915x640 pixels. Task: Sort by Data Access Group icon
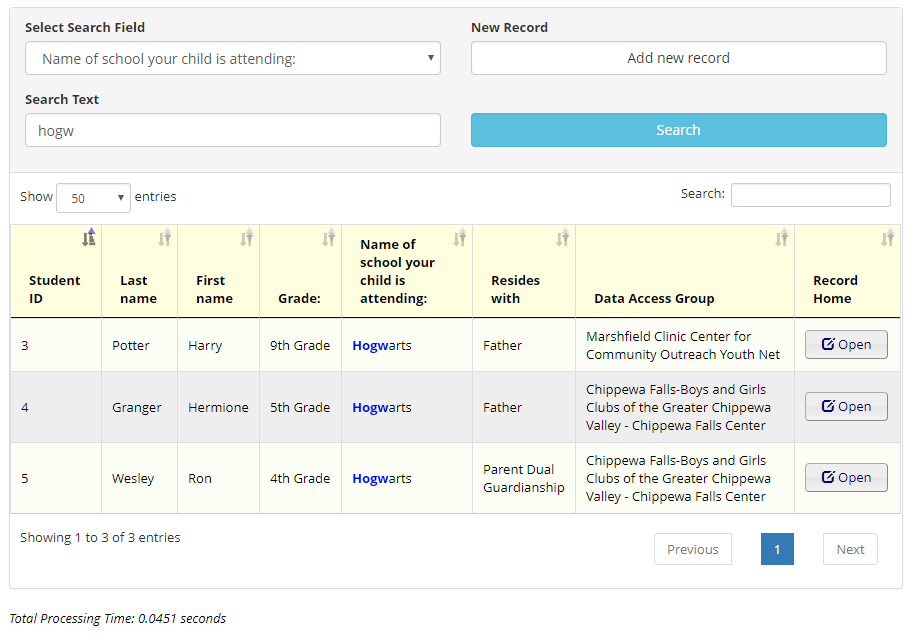781,237
